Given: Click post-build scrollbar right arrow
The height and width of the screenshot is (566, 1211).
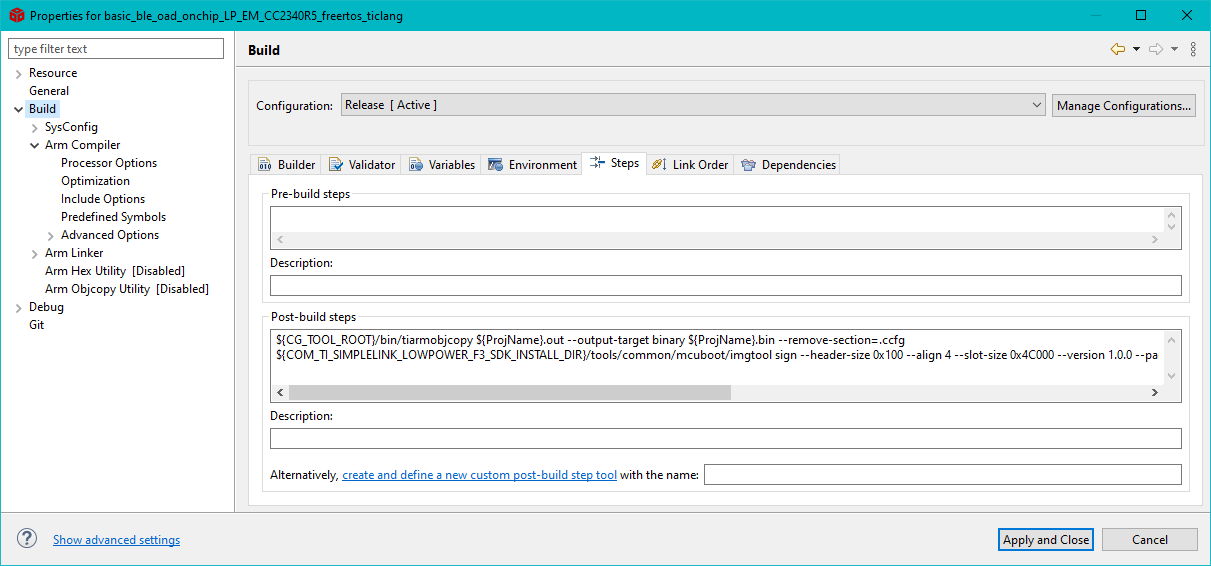Looking at the screenshot, I should [1154, 393].
